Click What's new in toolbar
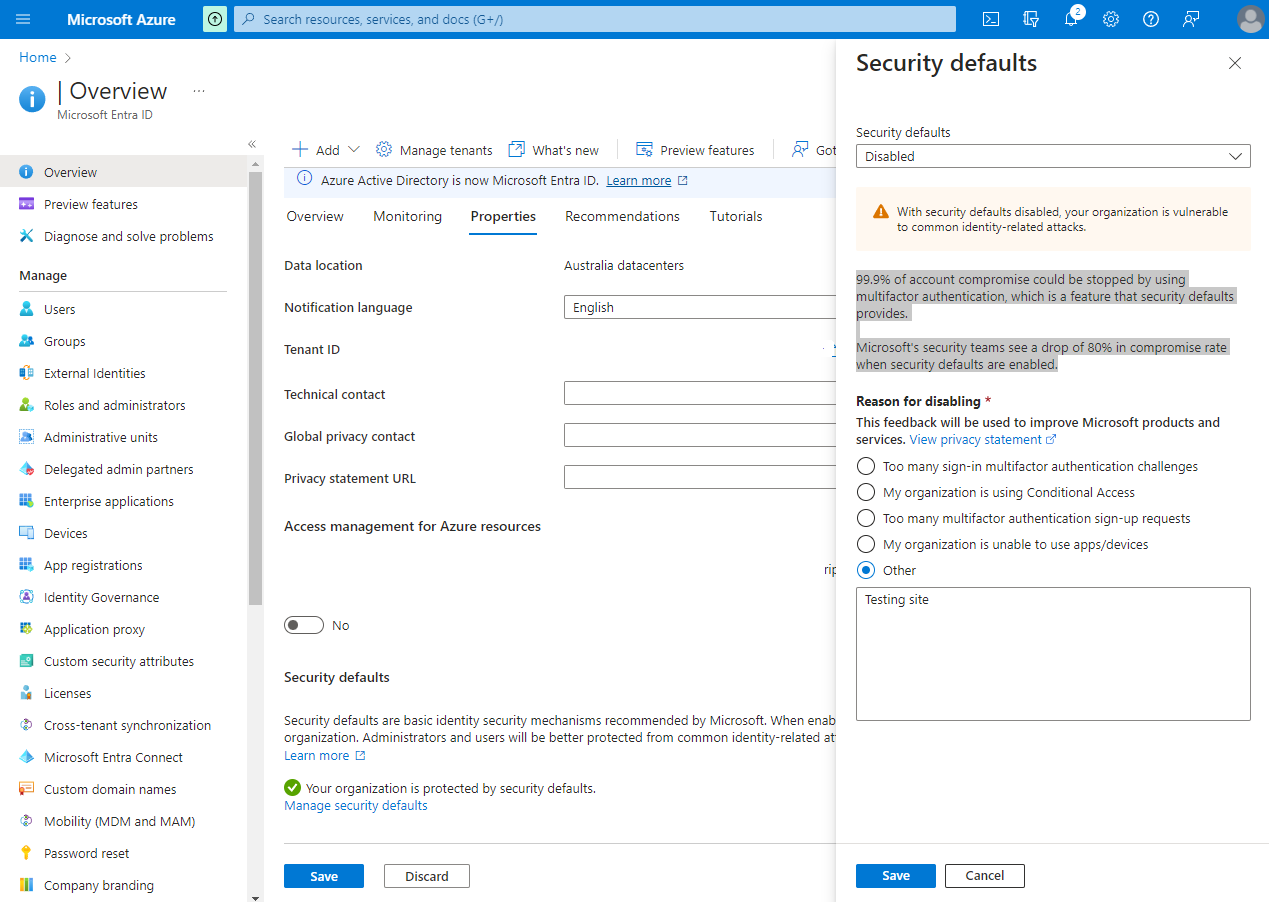The image size is (1269, 902). pos(554,150)
